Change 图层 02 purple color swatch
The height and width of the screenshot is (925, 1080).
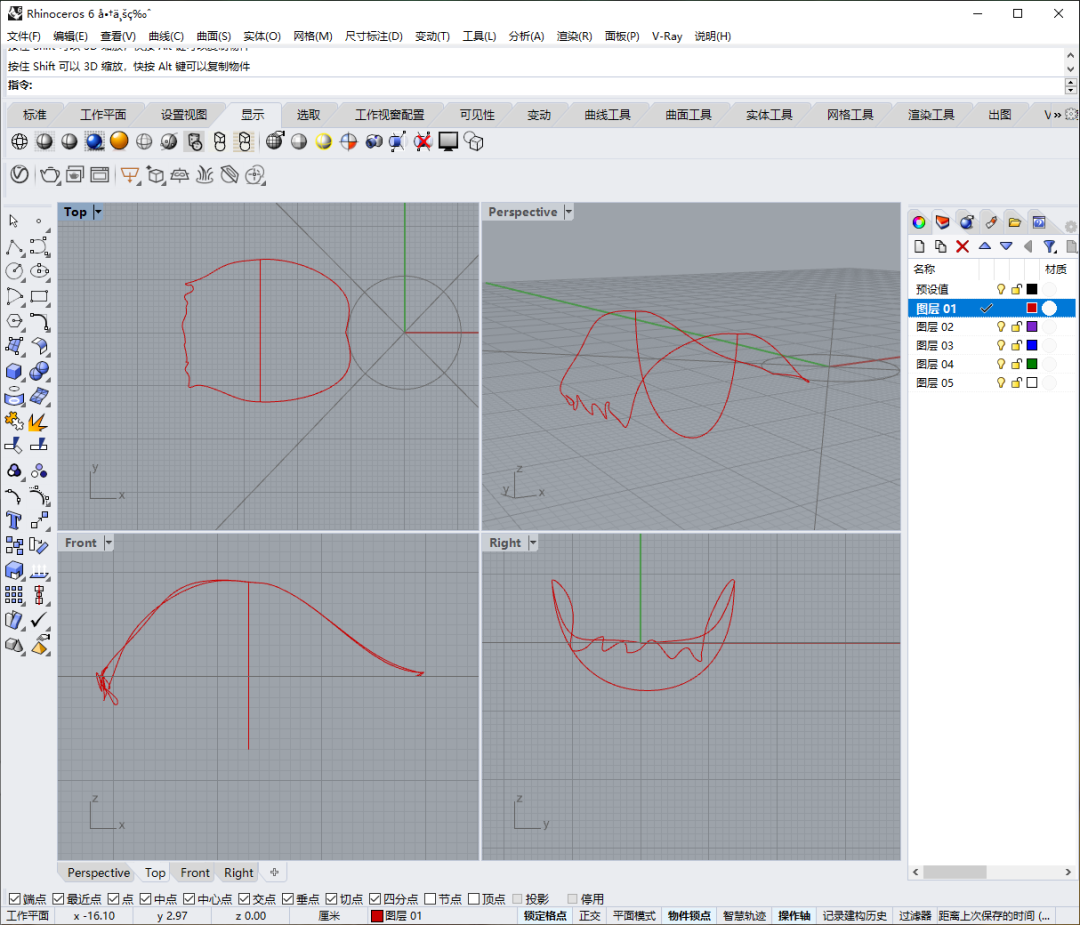(1032, 326)
